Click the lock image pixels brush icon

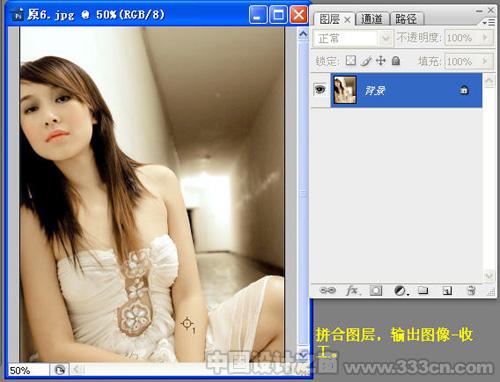pyautogui.click(x=366, y=61)
